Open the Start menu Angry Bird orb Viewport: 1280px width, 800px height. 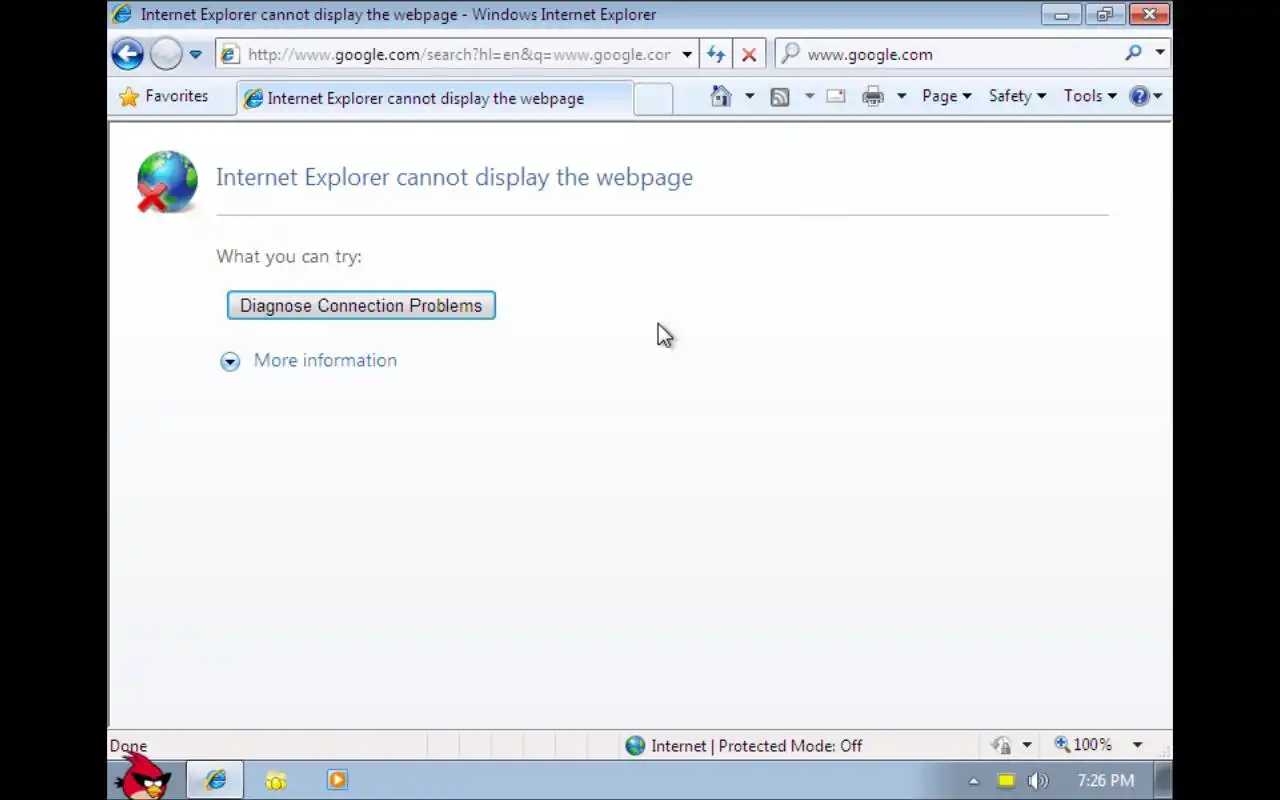[142, 776]
